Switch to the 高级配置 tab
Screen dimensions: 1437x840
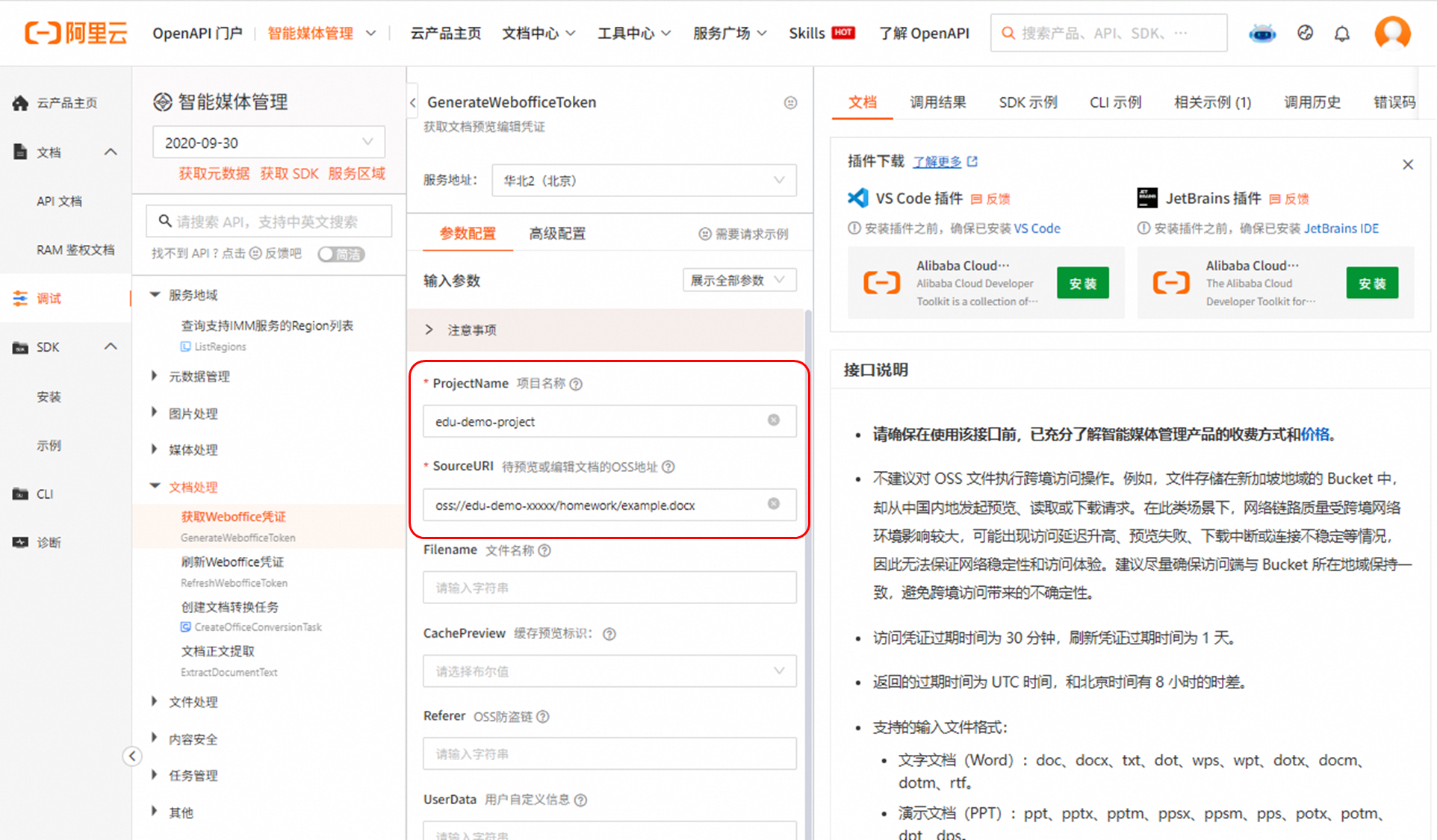[557, 234]
